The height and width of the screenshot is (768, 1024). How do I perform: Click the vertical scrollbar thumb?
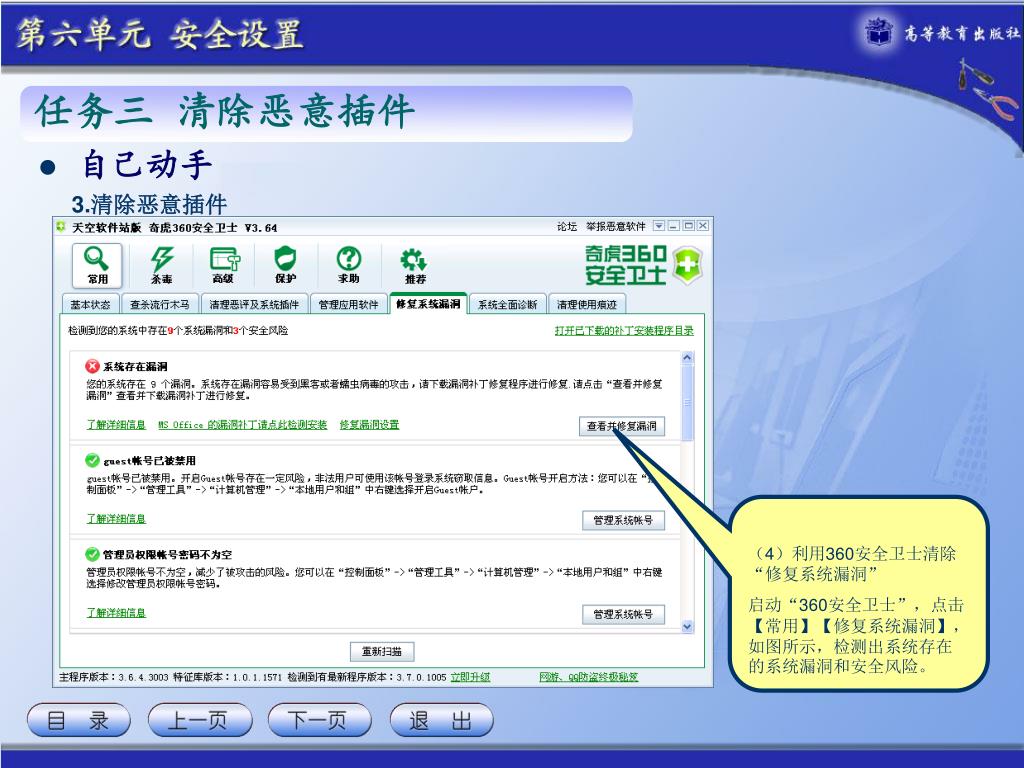[x=687, y=402]
